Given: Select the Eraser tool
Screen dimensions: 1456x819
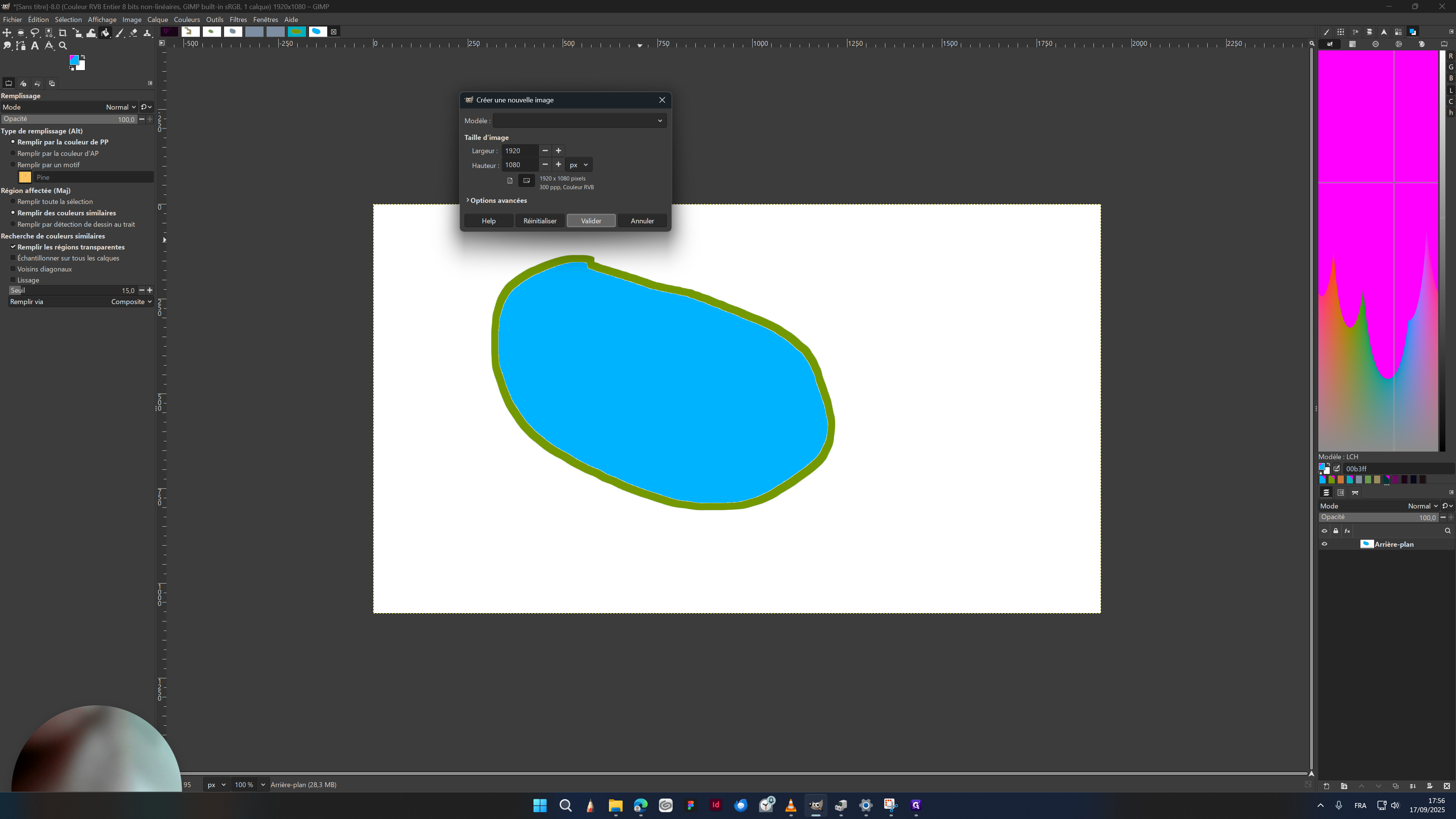Looking at the screenshot, I should [134, 33].
